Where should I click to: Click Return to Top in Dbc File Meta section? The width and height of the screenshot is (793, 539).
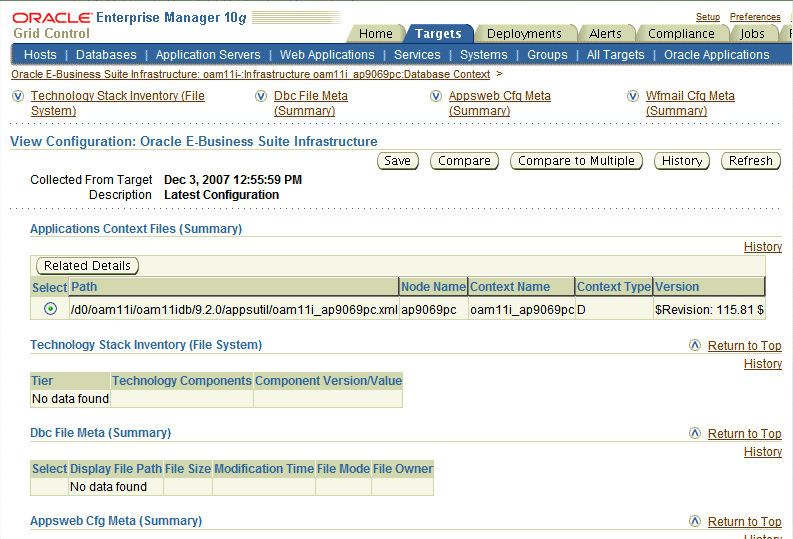tap(744, 434)
